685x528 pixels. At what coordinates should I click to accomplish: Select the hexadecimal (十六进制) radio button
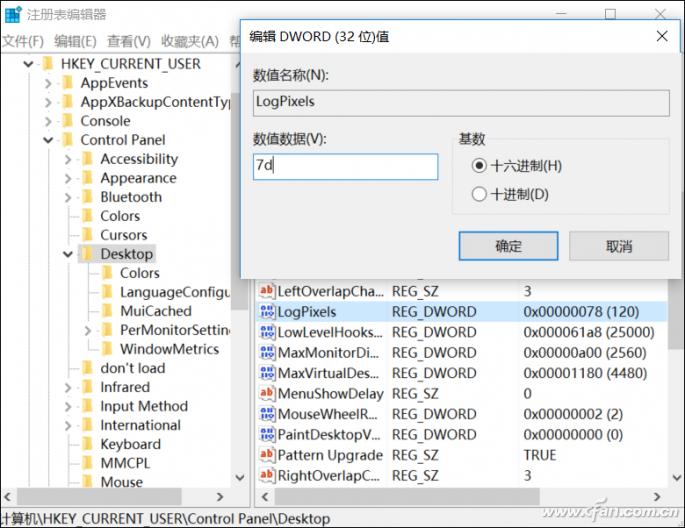[479, 166]
